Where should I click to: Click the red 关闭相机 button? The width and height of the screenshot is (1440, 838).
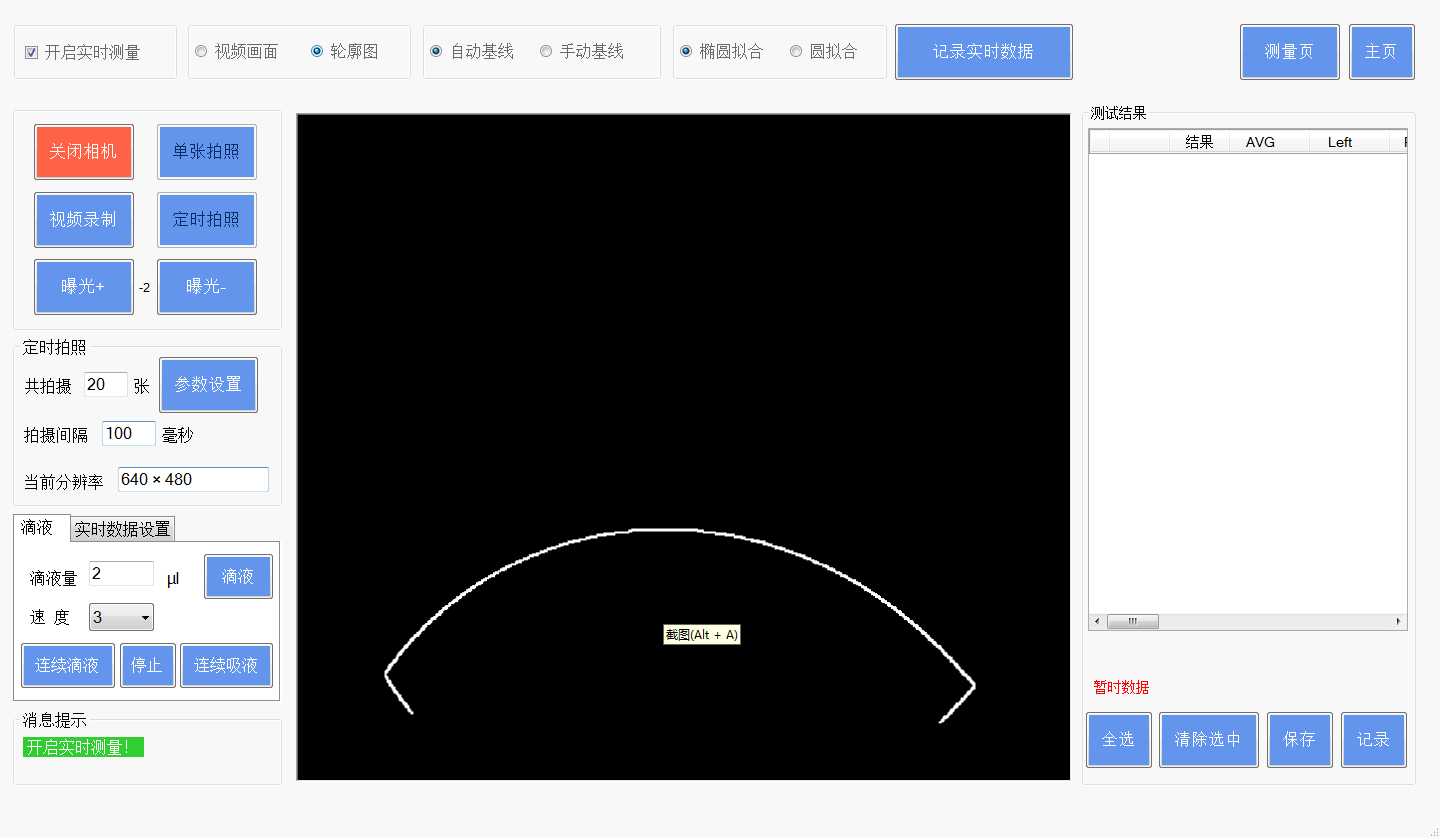[x=83, y=152]
